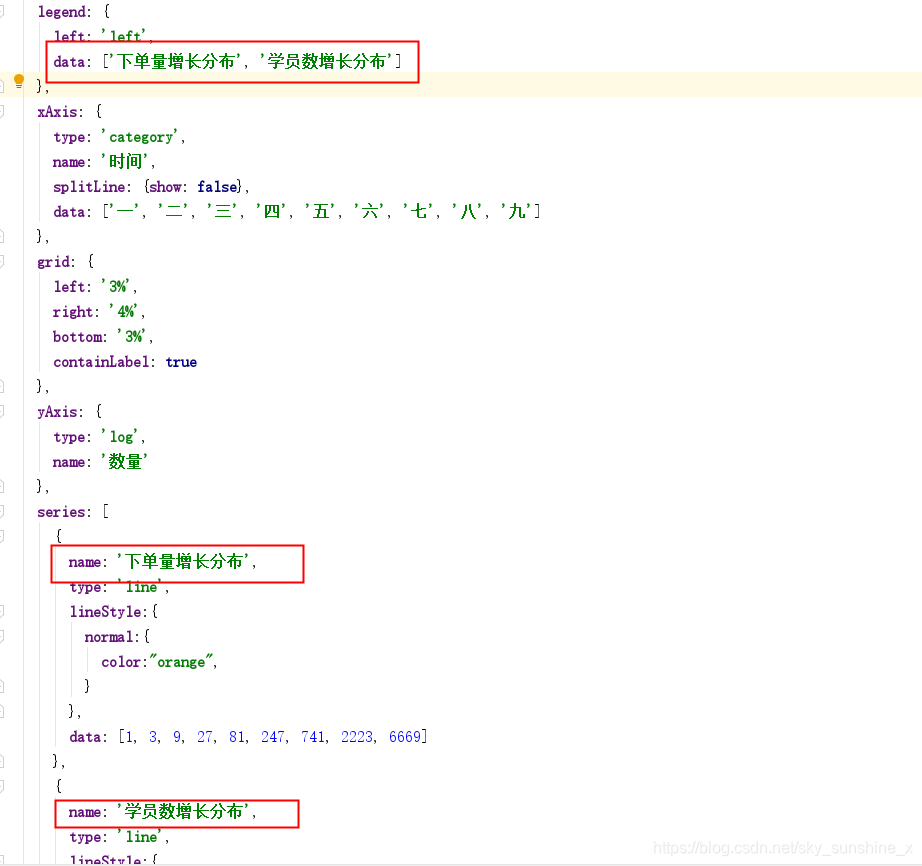Click the 'category' string value

[x=141, y=137]
